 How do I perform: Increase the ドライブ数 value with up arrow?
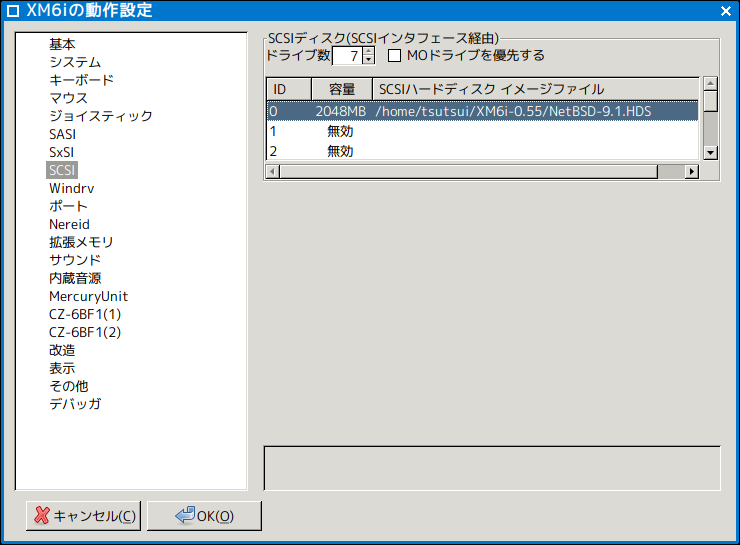(x=369, y=51)
